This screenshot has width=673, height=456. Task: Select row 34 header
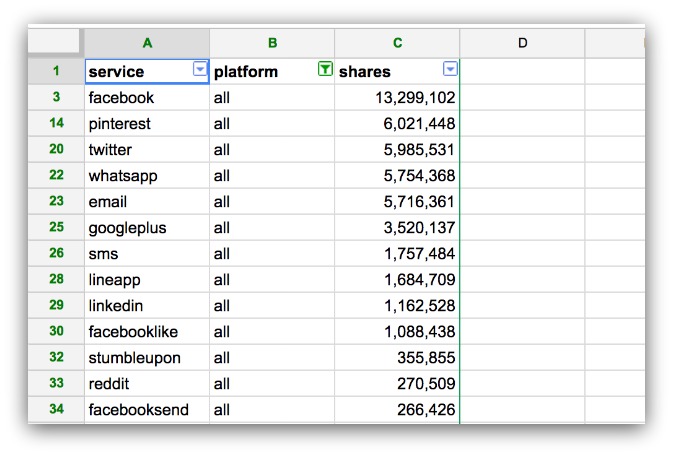tap(56, 409)
